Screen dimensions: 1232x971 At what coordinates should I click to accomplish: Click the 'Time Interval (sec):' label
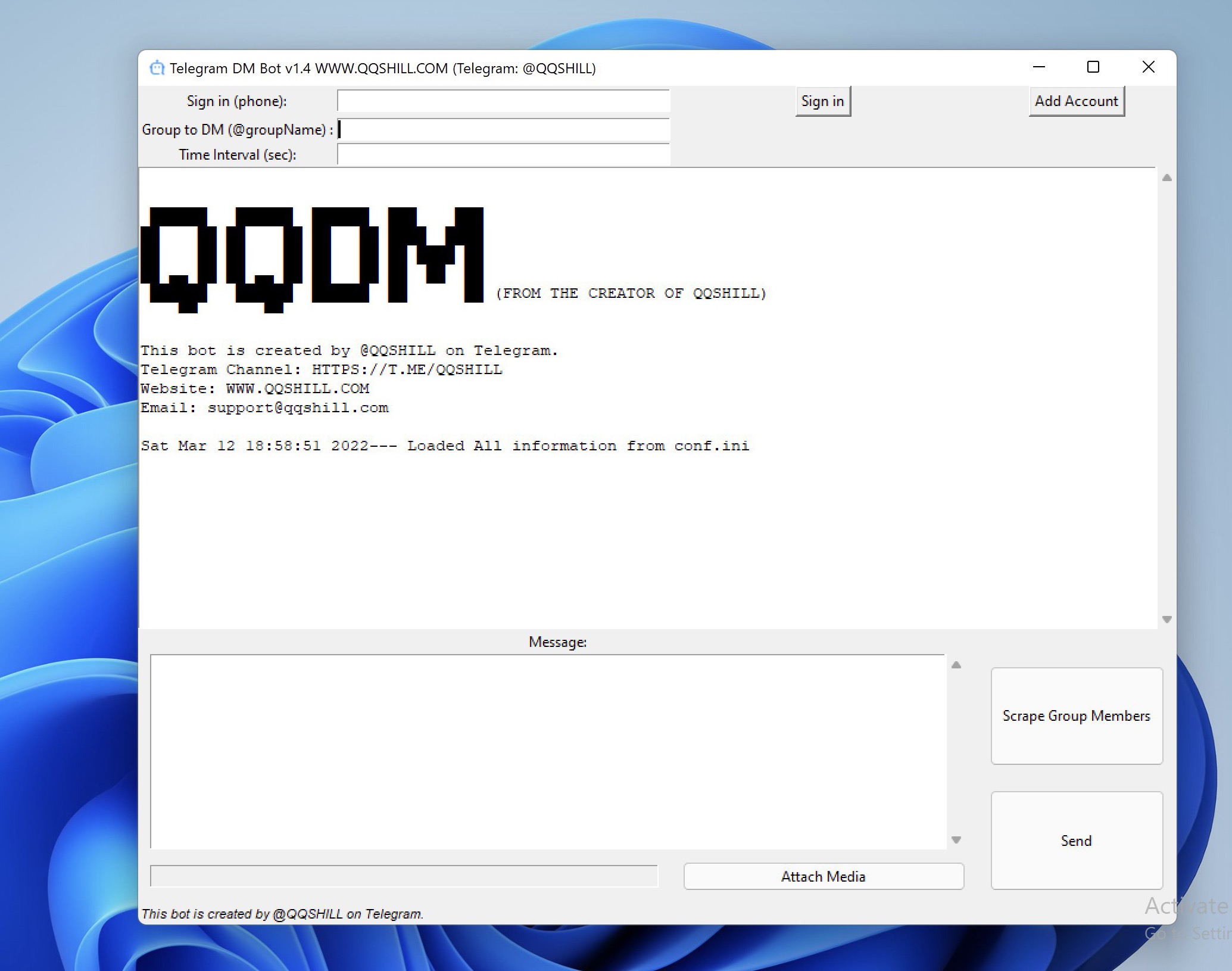(x=238, y=155)
